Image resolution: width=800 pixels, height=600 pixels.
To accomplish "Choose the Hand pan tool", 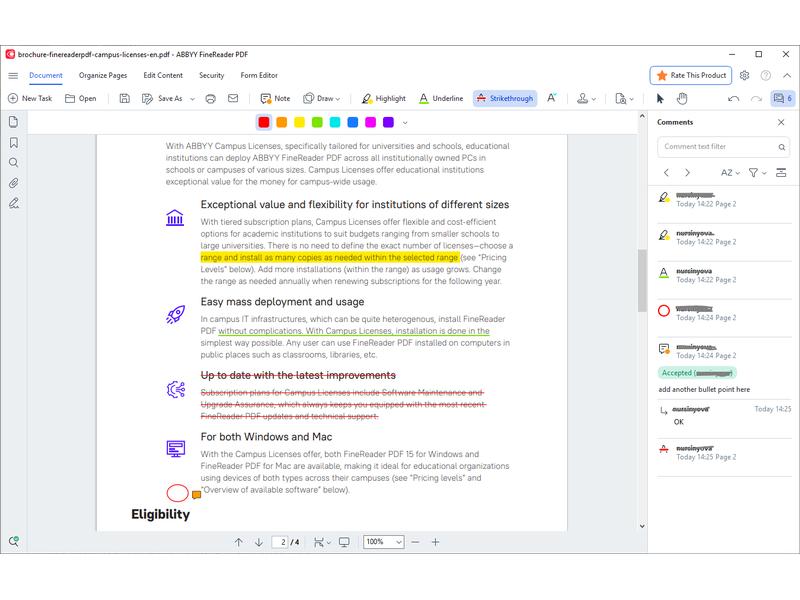I will [x=682, y=98].
